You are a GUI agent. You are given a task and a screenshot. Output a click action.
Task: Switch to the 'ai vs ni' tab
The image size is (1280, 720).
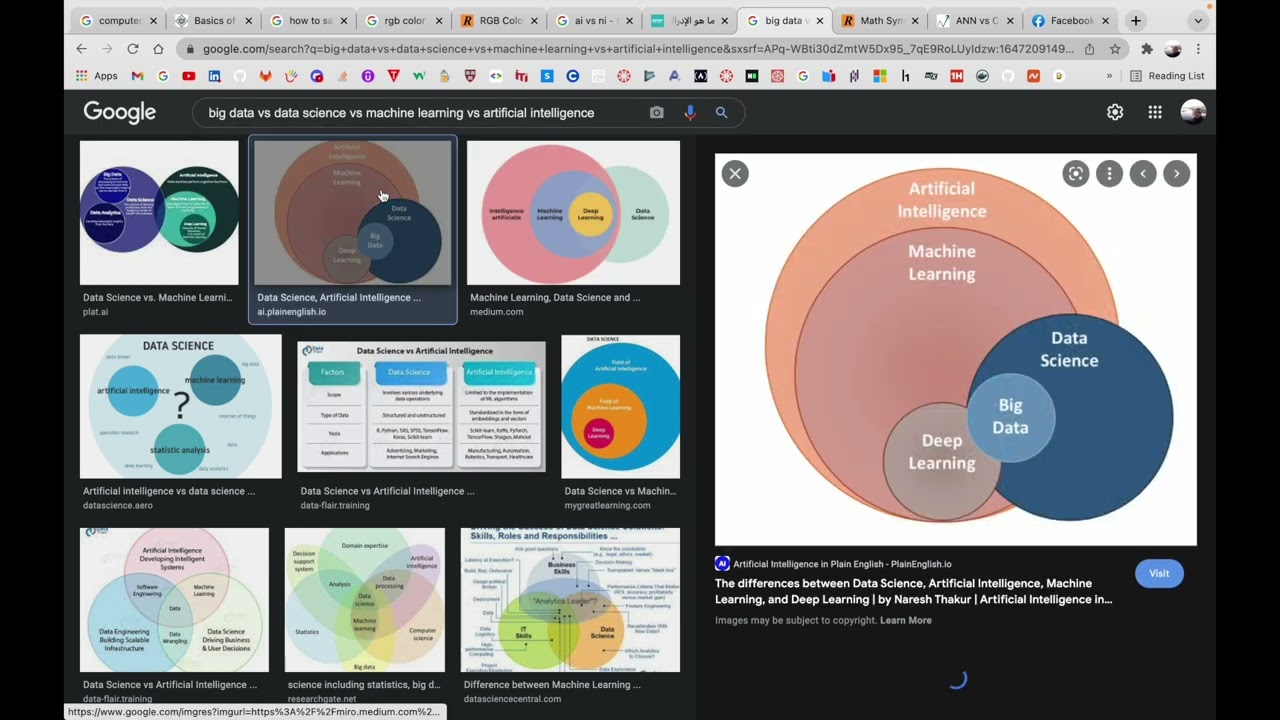click(594, 20)
